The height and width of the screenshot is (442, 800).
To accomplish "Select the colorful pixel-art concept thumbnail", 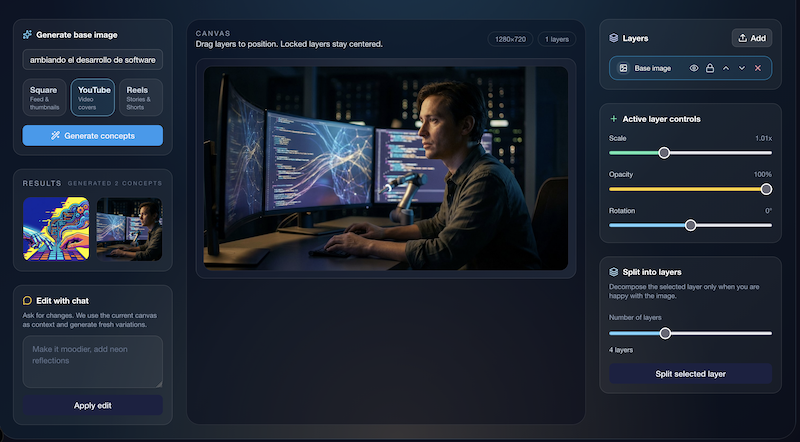I will [56, 229].
